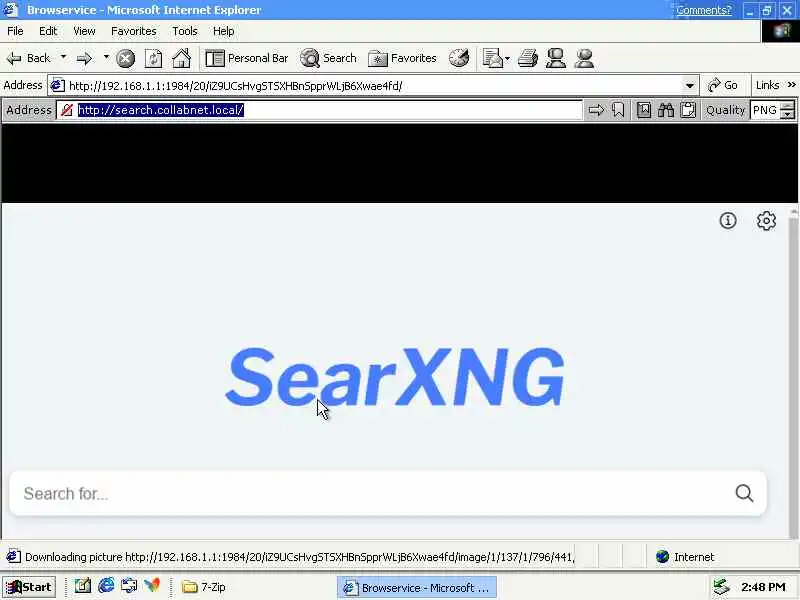The image size is (800, 600).
Task: Click the Browservice address field with search.collabnet.local
Action: [328, 110]
